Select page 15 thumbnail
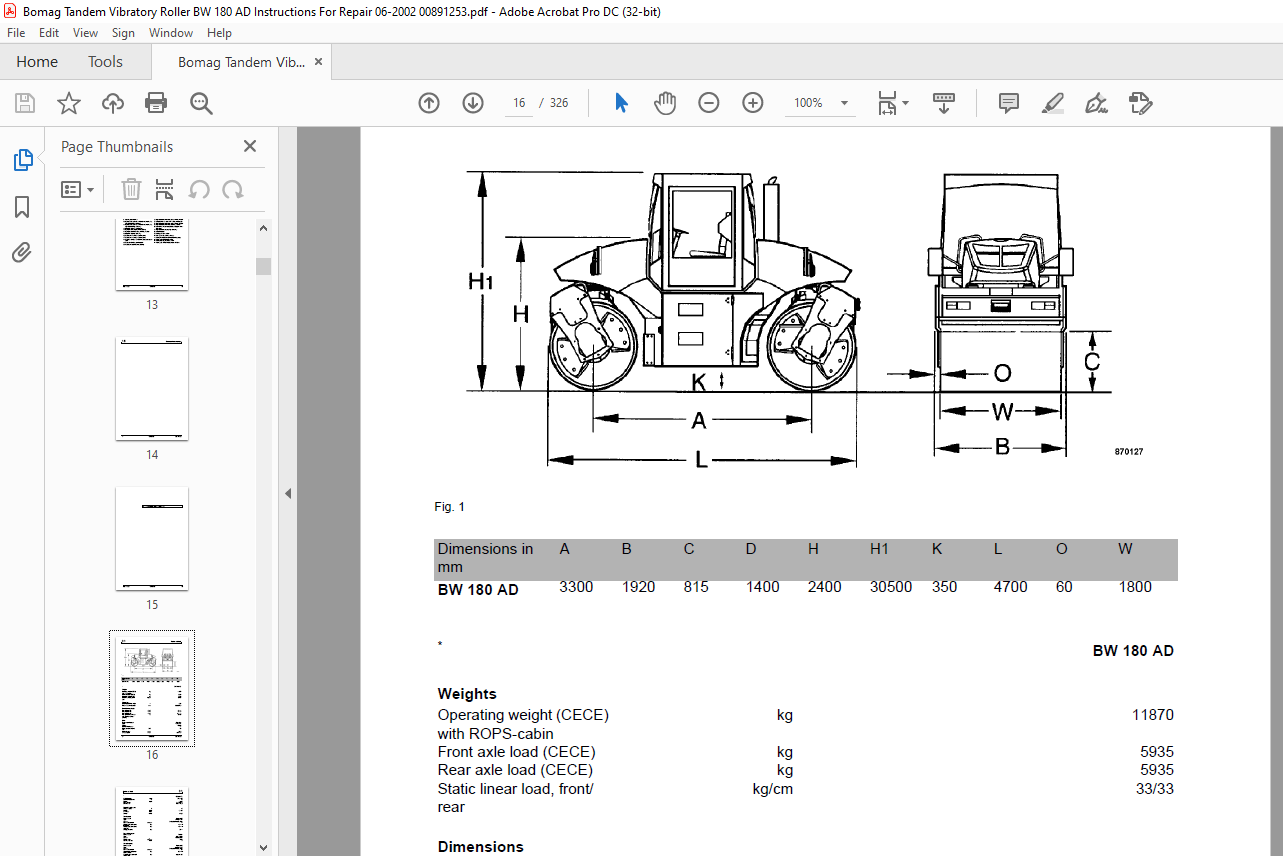Screen dimensions: 1283x856 coord(152,539)
